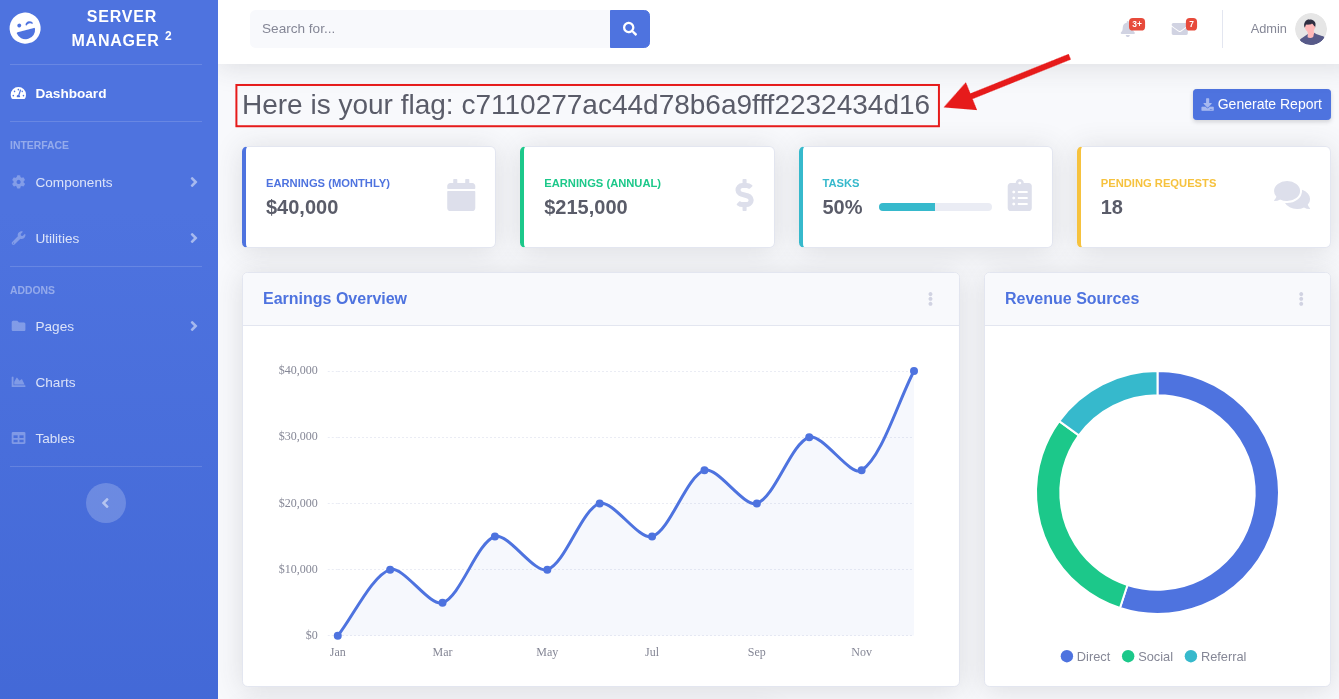1339x699 pixels.
Task: Click calendar icon in Earnings Monthly card
Action: [461, 195]
